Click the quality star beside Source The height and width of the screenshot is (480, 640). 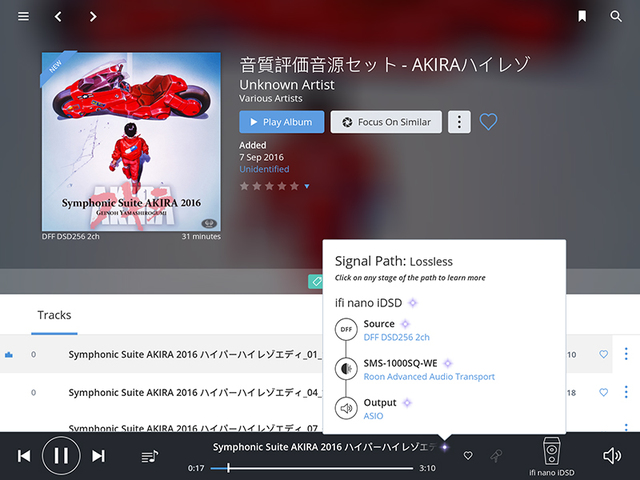click(x=405, y=324)
